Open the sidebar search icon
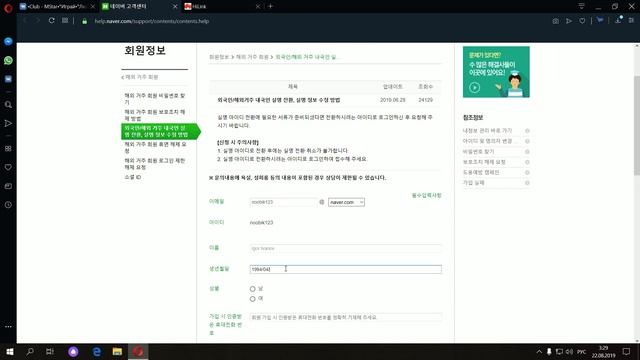 pos(8,104)
